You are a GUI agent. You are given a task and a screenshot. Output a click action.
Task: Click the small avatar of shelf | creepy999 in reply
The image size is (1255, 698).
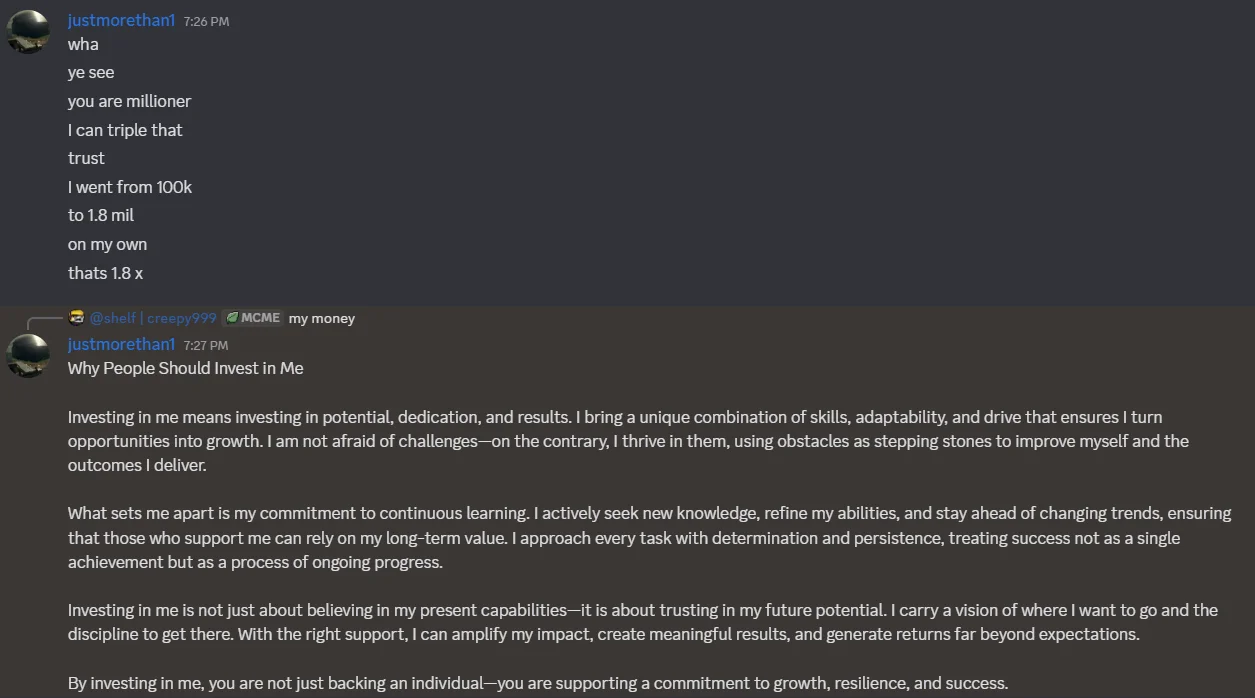[76, 318]
